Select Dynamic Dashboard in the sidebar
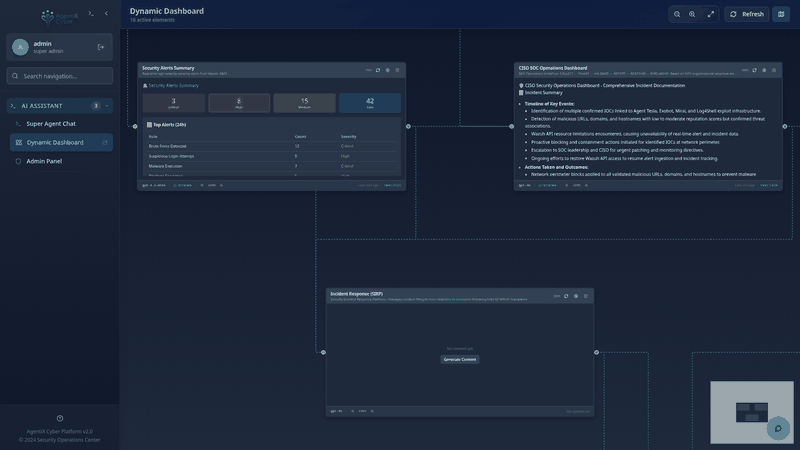The width and height of the screenshot is (800, 450). pos(61,142)
